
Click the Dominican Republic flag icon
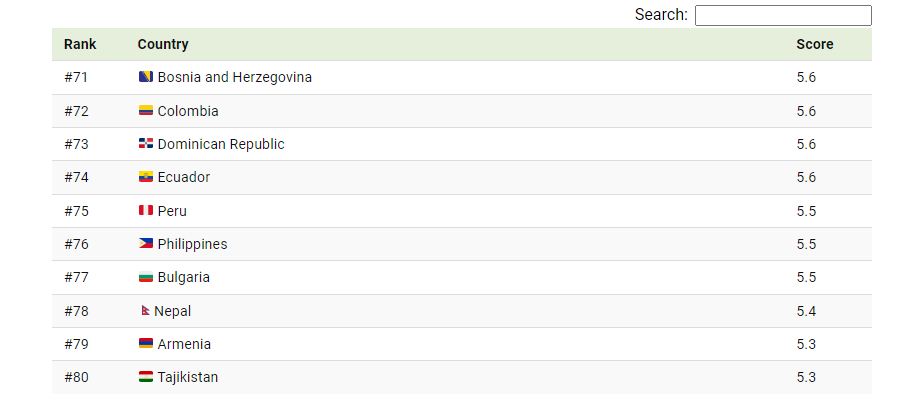pyautogui.click(x=146, y=143)
